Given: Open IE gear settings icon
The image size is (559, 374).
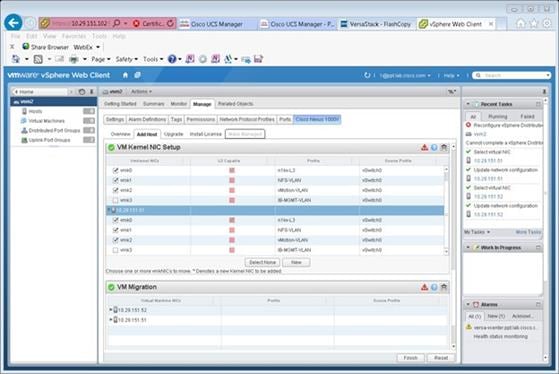Looking at the screenshot, I should [547, 24].
